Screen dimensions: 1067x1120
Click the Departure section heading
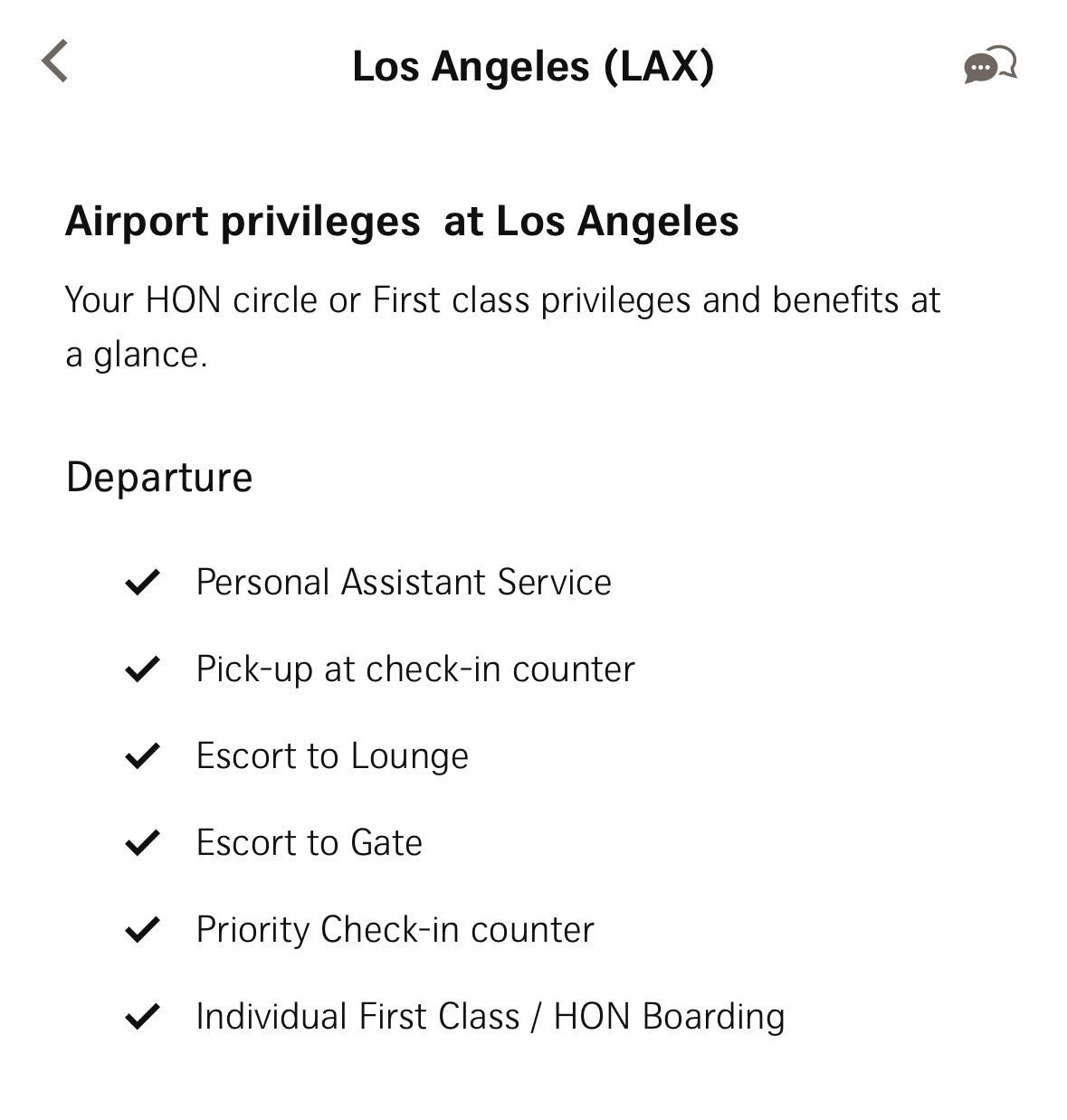click(159, 477)
